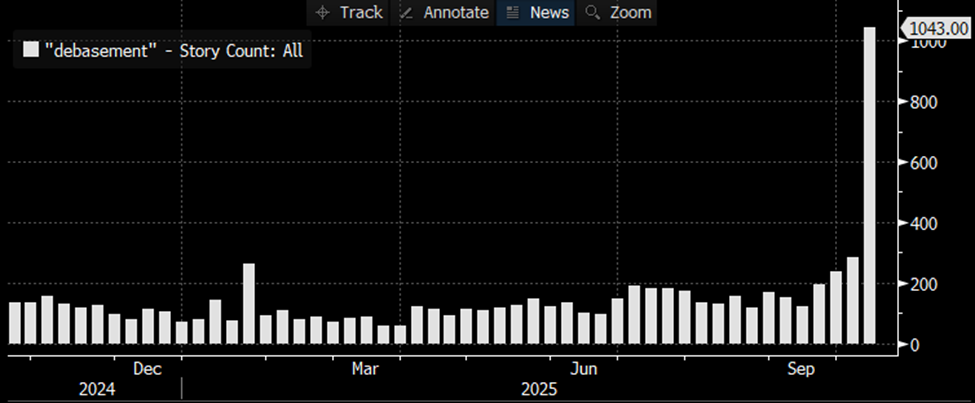The height and width of the screenshot is (403, 975).
Task: Select the "debasement" Story Count legend text
Action: pyautogui.click(x=174, y=50)
